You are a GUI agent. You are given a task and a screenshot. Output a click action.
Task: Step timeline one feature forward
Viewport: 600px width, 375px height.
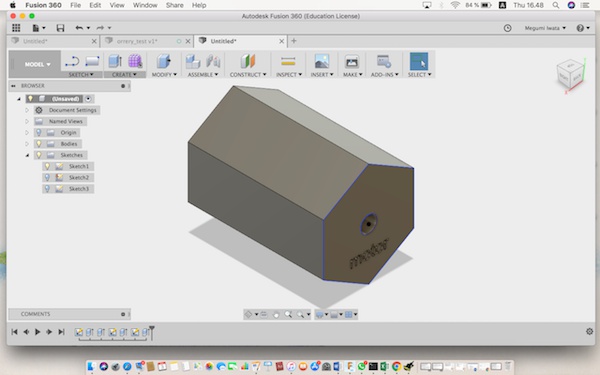pos(49,332)
